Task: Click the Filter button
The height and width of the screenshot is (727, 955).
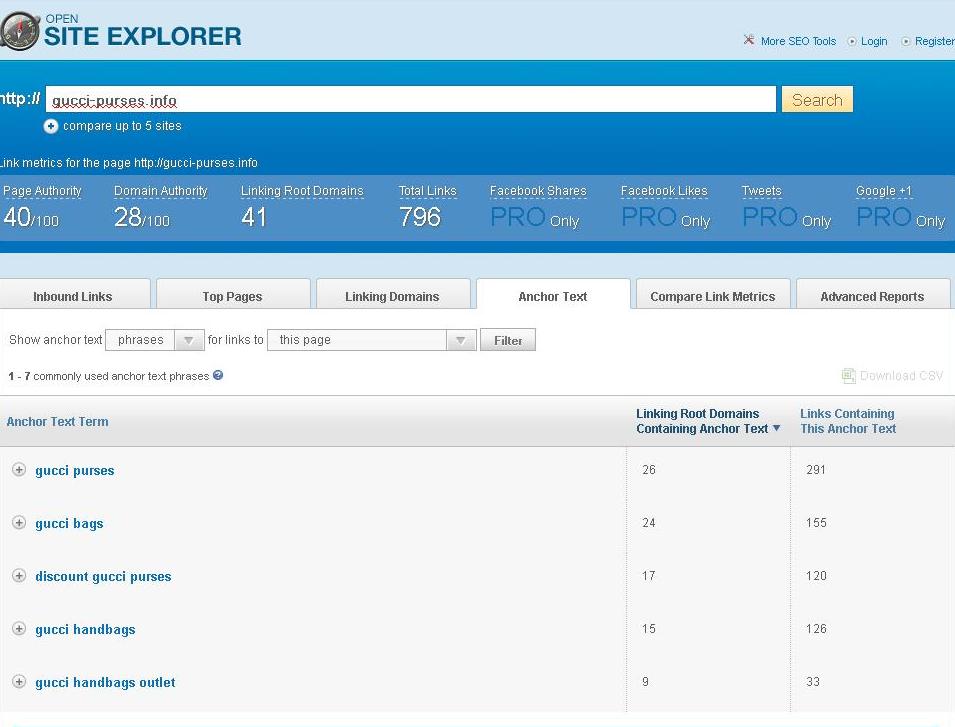Action: [x=508, y=340]
